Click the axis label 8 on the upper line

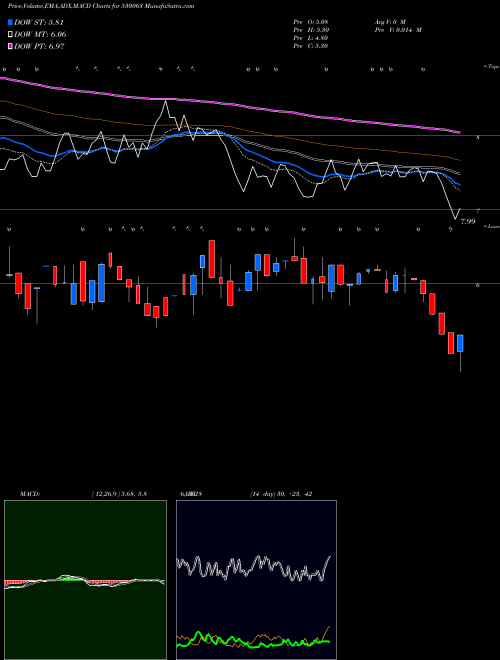[478, 137]
